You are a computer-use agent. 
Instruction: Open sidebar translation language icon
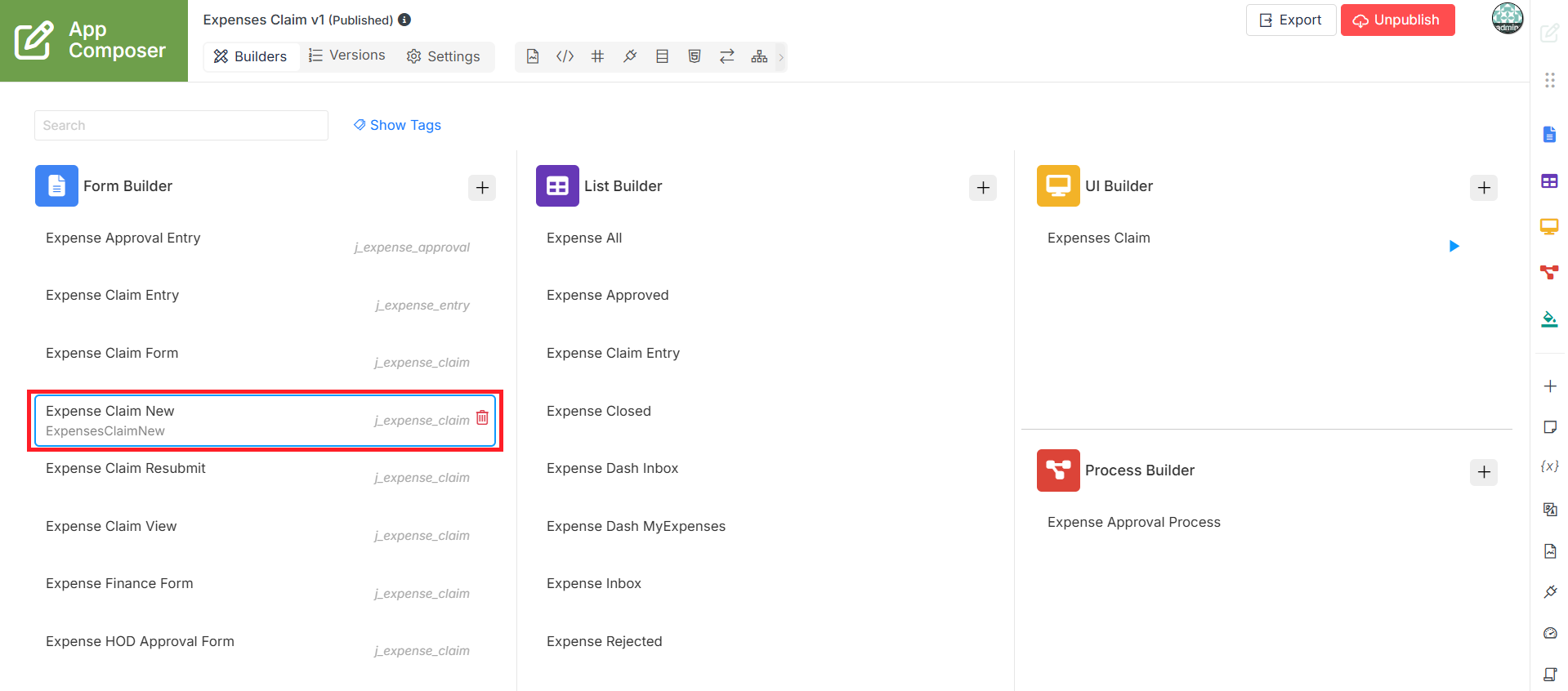pyautogui.click(x=1549, y=510)
